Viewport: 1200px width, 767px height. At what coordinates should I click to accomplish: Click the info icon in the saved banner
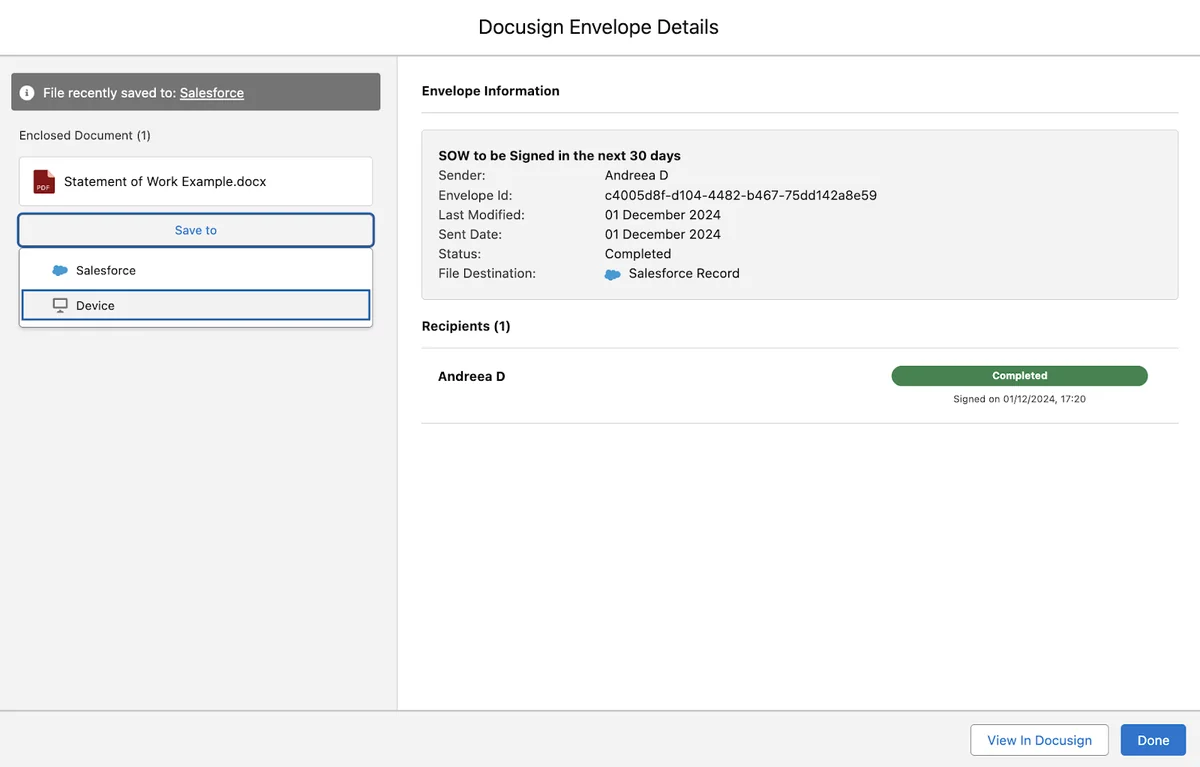point(27,93)
